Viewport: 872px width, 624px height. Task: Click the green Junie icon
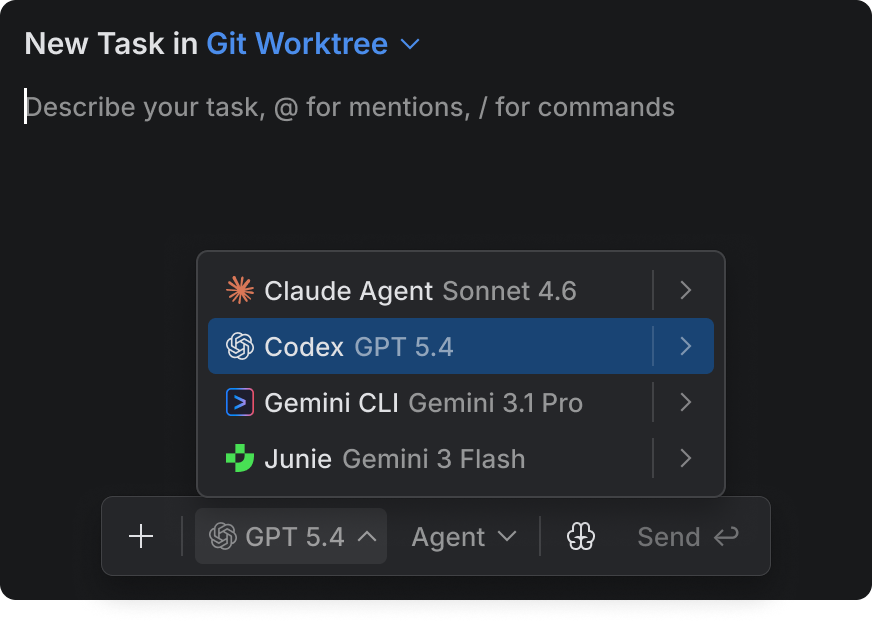[x=240, y=459]
